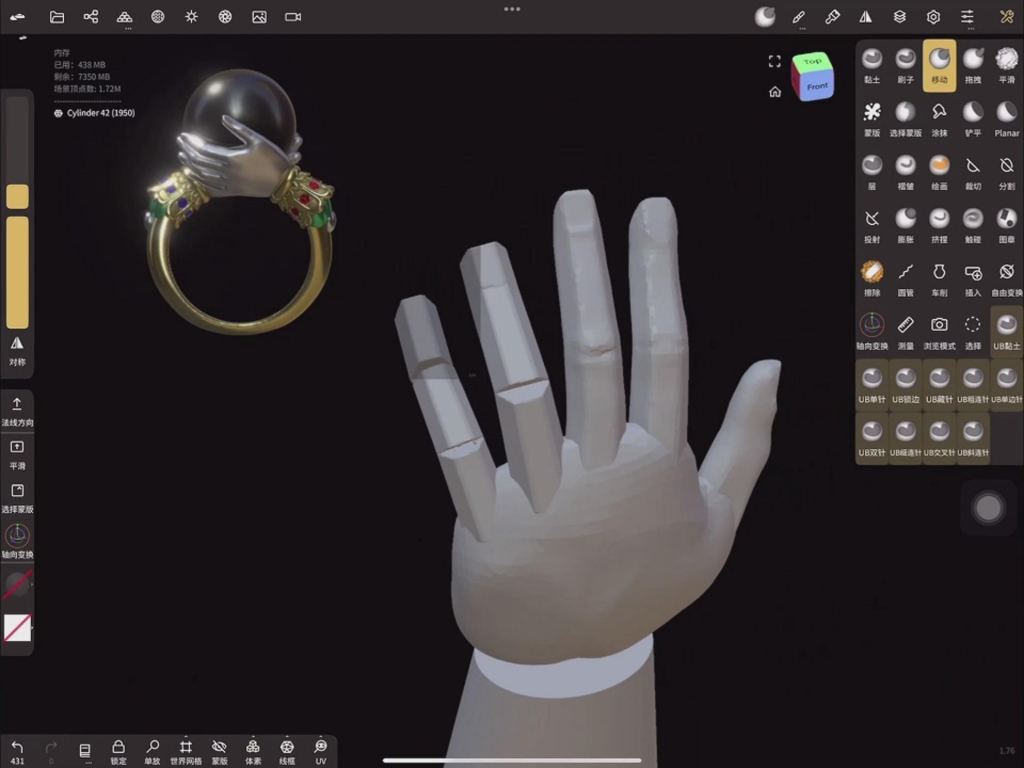
Task: Open the Lighting sun menu
Action: [191, 17]
